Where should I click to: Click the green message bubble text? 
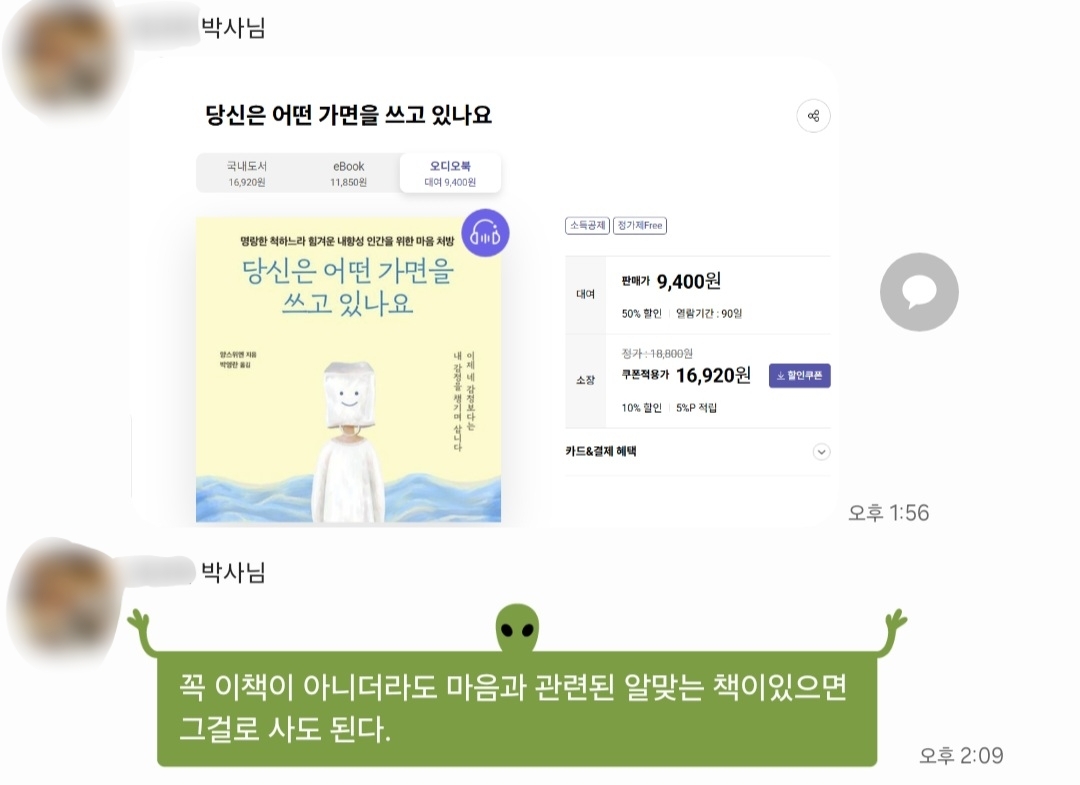click(513, 708)
